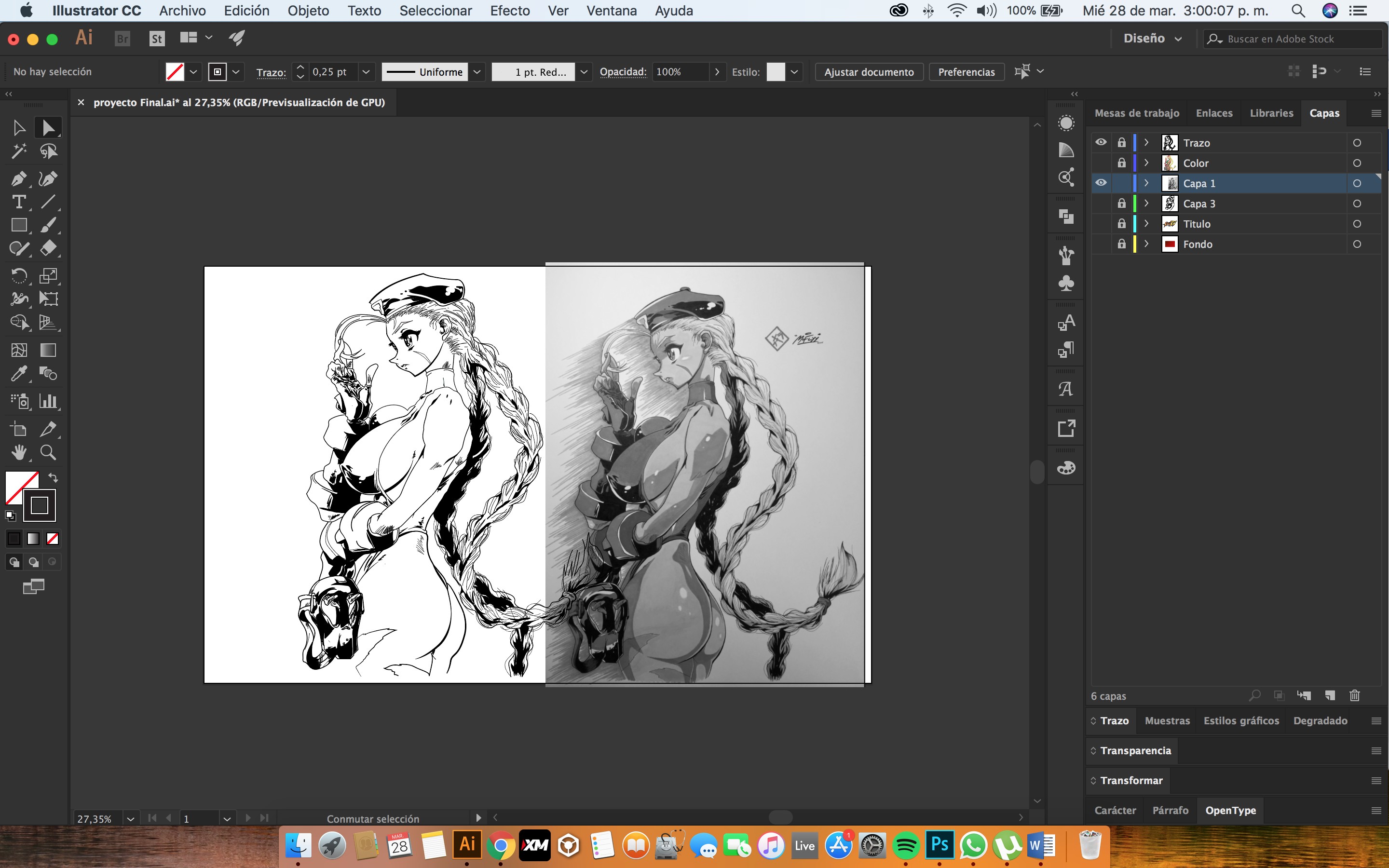Select the Column Graph tool
1389x868 pixels.
click(x=48, y=401)
